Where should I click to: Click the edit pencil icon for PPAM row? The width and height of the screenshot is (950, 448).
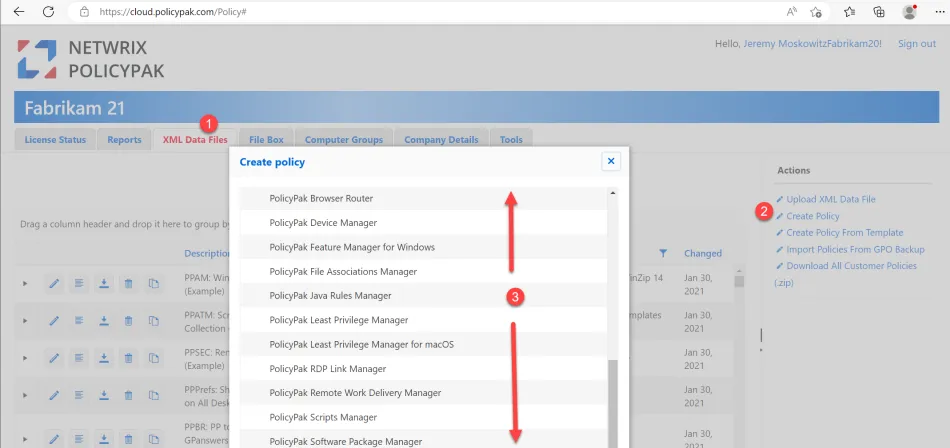[x=54, y=284]
